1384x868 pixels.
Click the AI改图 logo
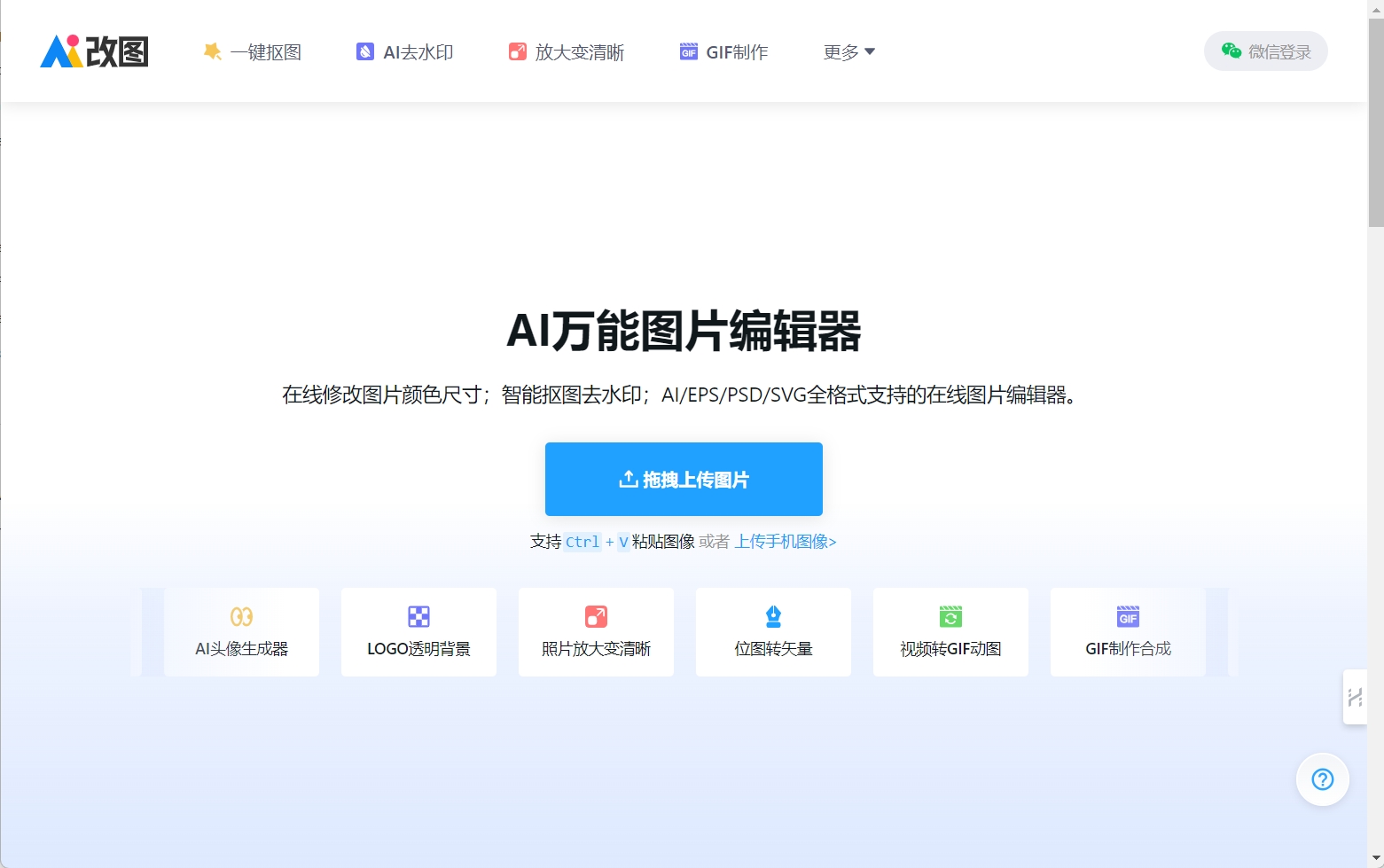click(94, 51)
